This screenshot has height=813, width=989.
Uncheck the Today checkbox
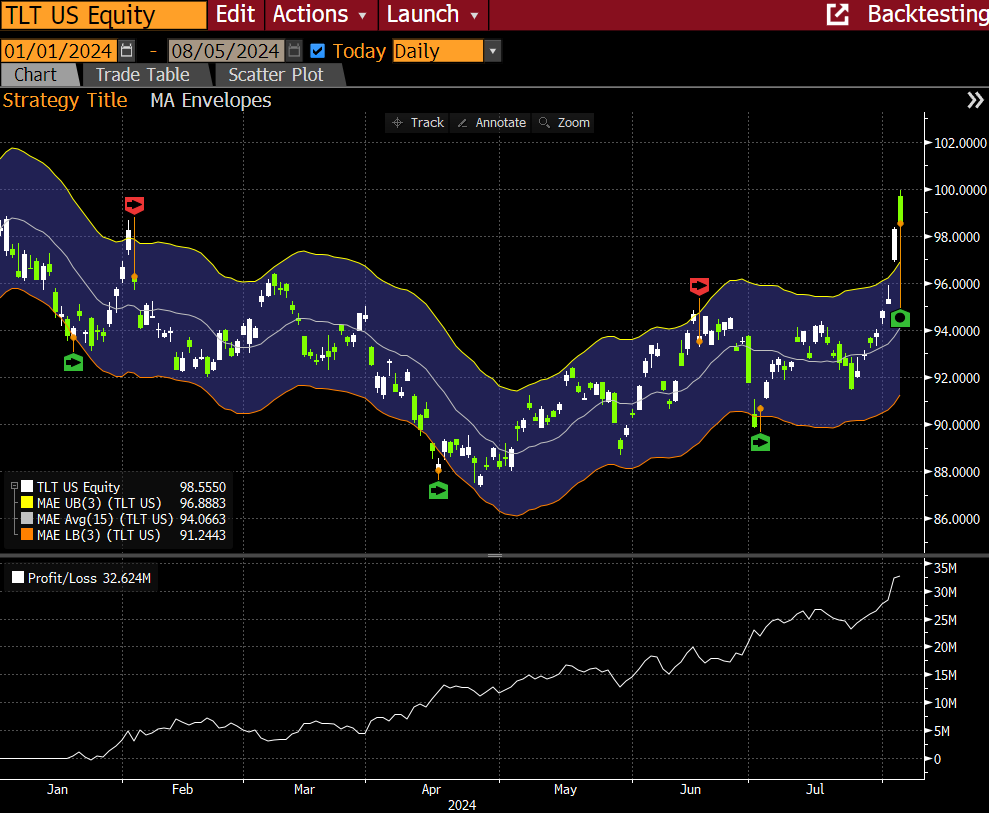tap(318, 51)
